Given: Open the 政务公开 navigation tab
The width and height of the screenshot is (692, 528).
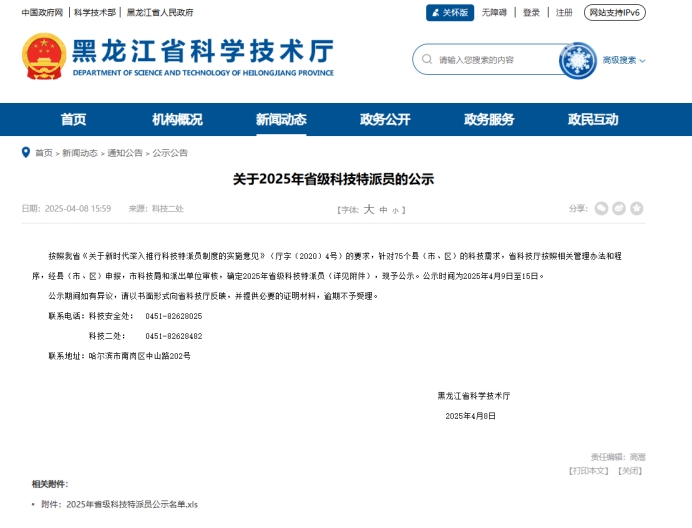Looking at the screenshot, I should click(385, 120).
